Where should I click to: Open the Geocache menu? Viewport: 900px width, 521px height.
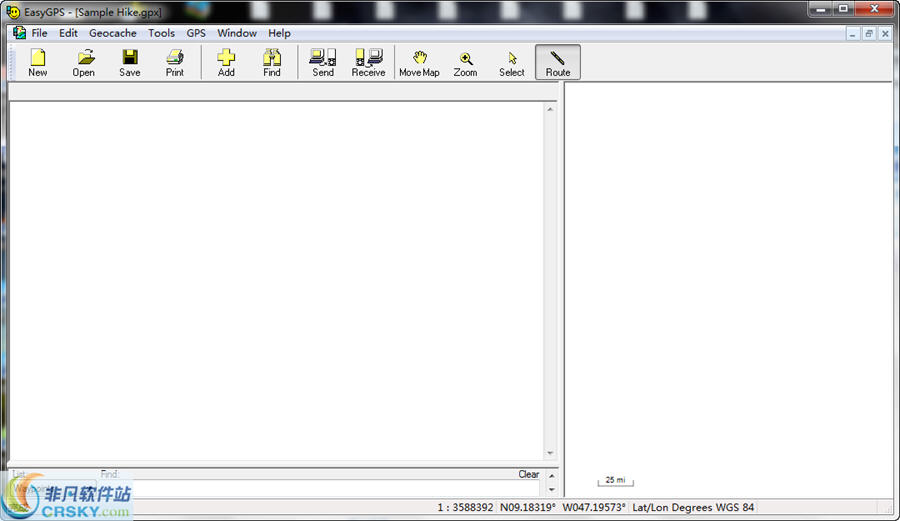(x=113, y=33)
